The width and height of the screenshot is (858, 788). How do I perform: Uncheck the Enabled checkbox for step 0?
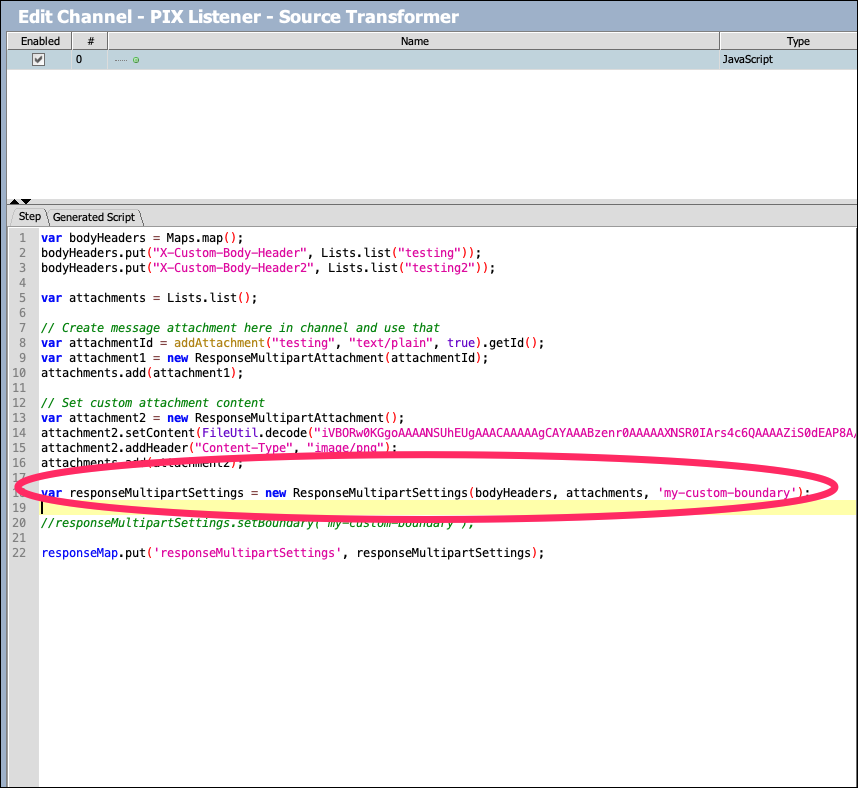(38, 60)
